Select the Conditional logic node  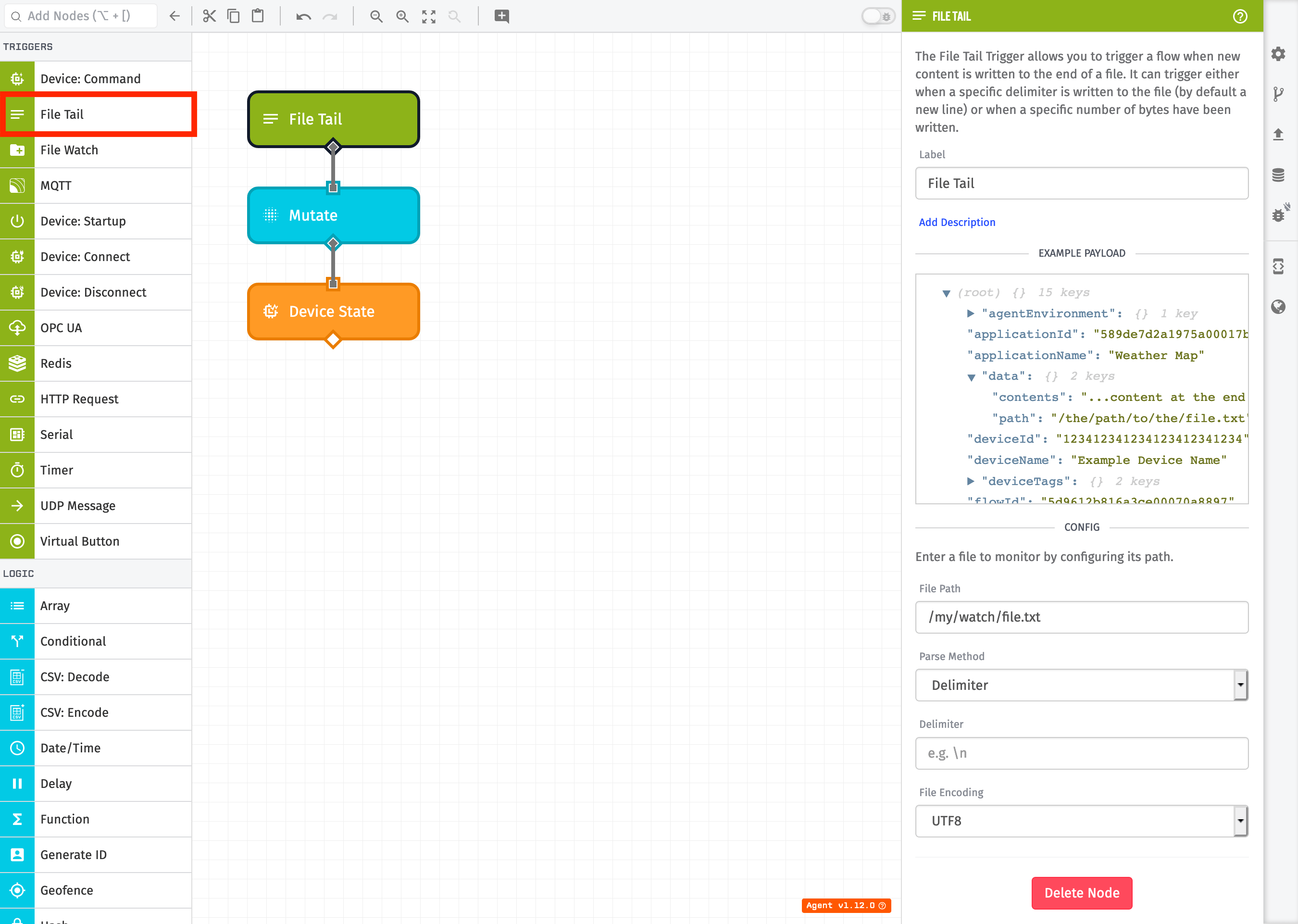point(96,641)
